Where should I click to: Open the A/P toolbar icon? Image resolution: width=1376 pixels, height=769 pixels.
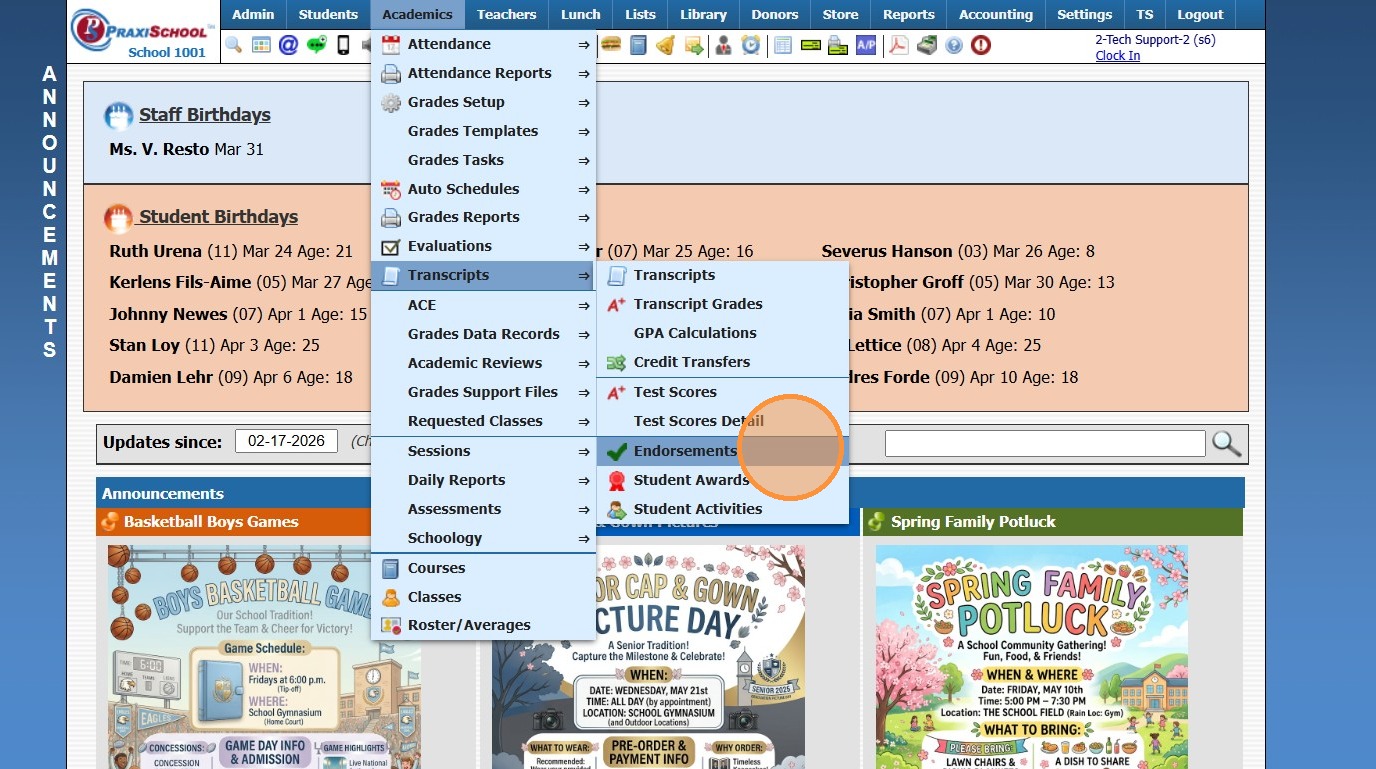coord(866,45)
